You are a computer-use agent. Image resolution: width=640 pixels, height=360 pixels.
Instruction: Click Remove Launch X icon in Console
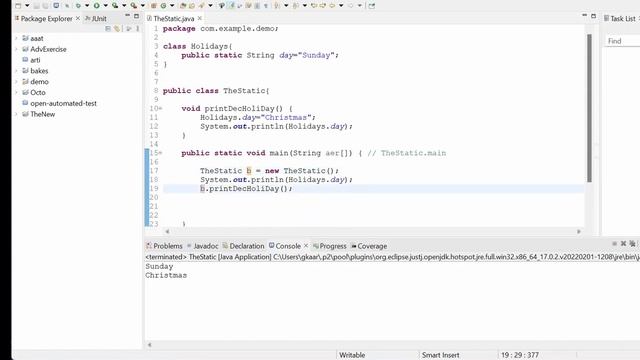click(623, 244)
